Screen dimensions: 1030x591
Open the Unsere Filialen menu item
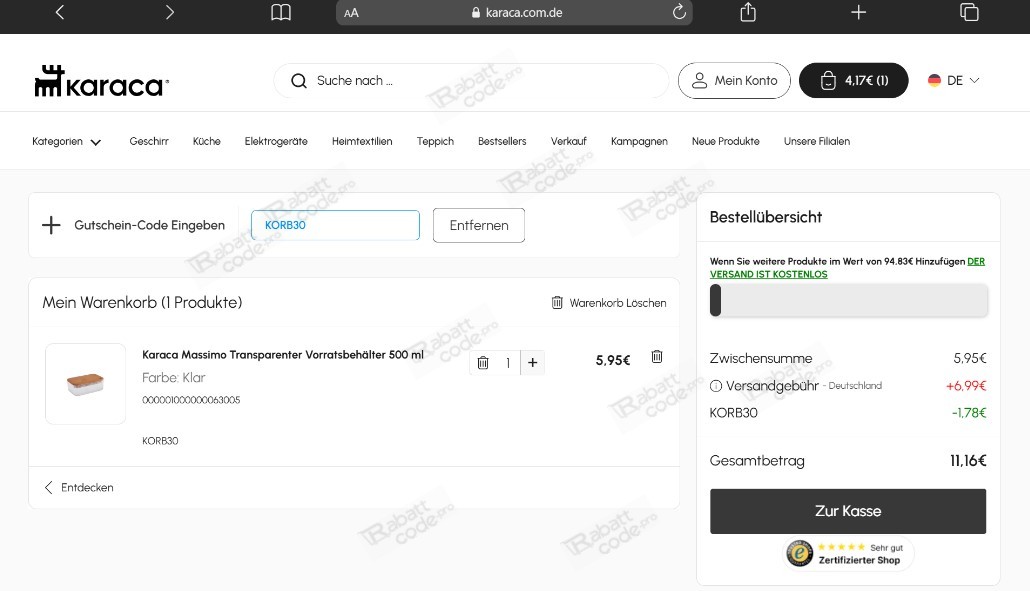click(x=817, y=141)
